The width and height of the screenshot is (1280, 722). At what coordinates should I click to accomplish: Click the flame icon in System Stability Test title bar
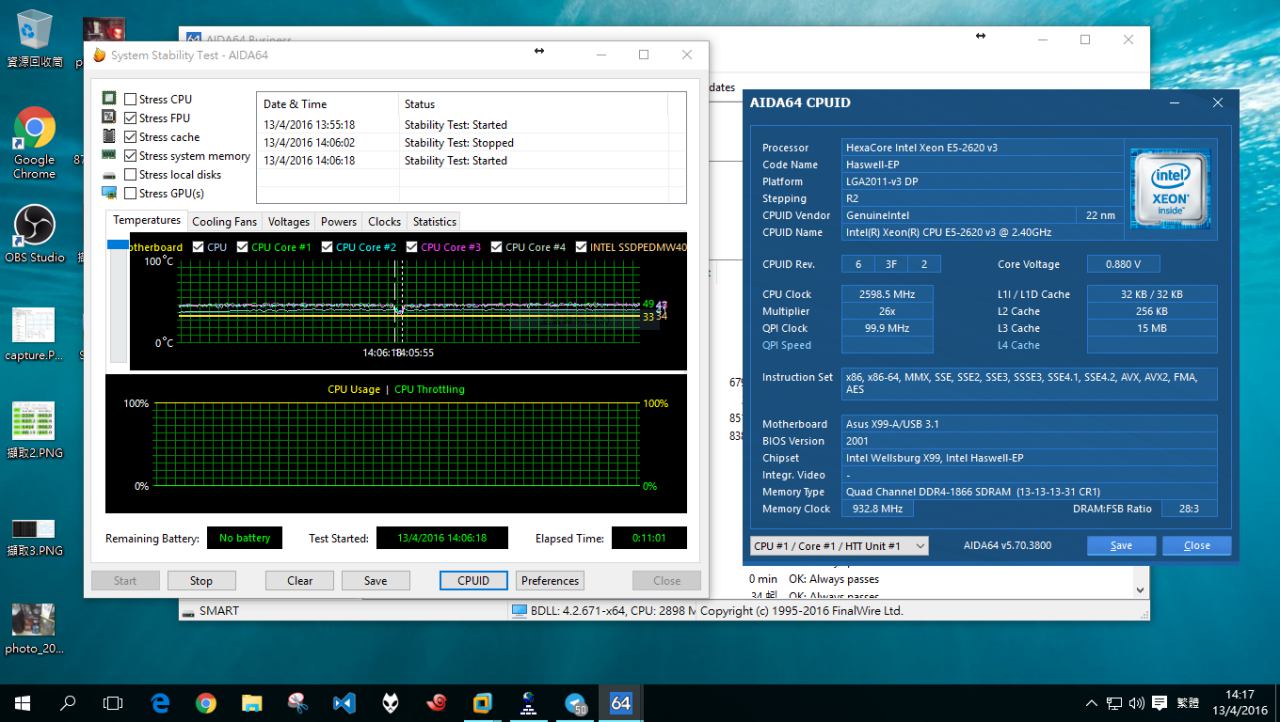coord(98,55)
